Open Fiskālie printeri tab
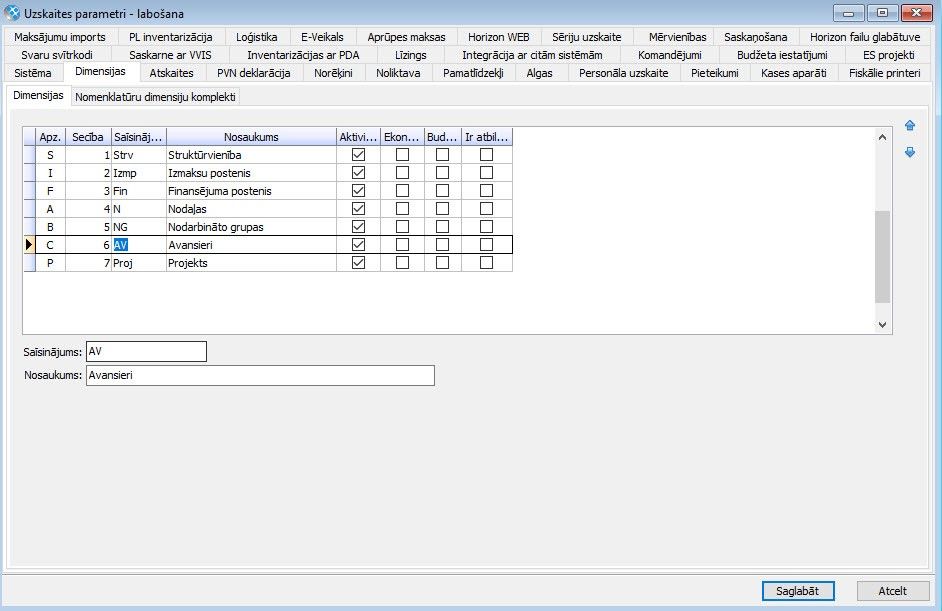The width and height of the screenshot is (942, 611). click(884, 73)
